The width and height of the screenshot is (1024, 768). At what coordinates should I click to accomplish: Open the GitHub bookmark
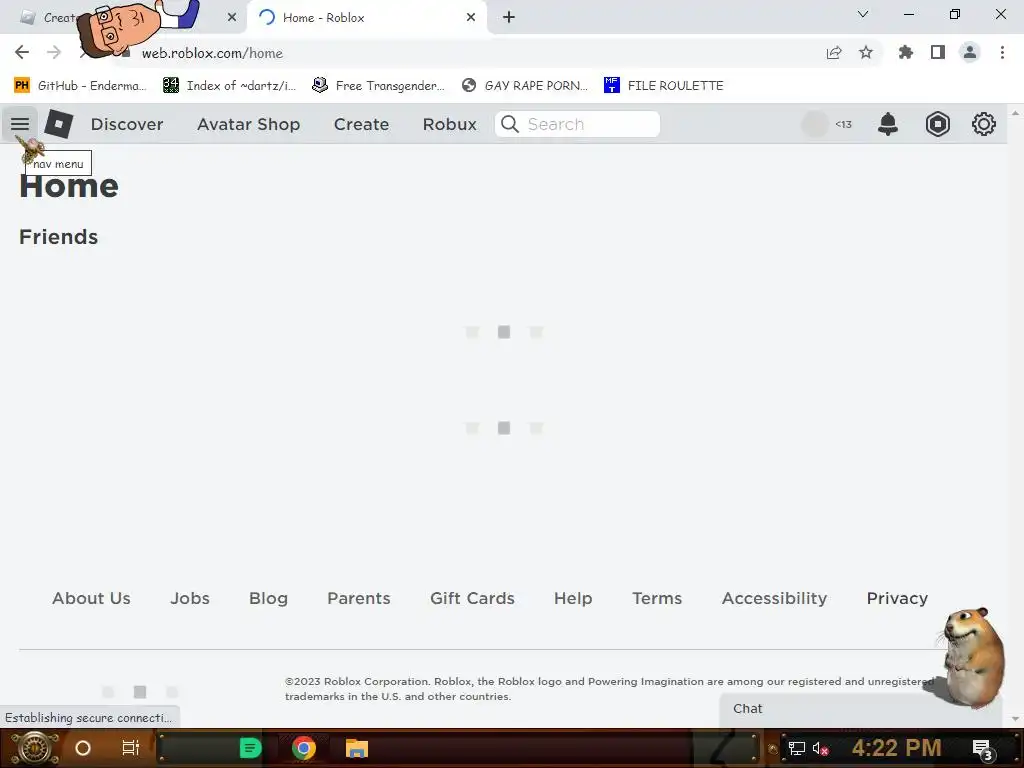(x=80, y=86)
